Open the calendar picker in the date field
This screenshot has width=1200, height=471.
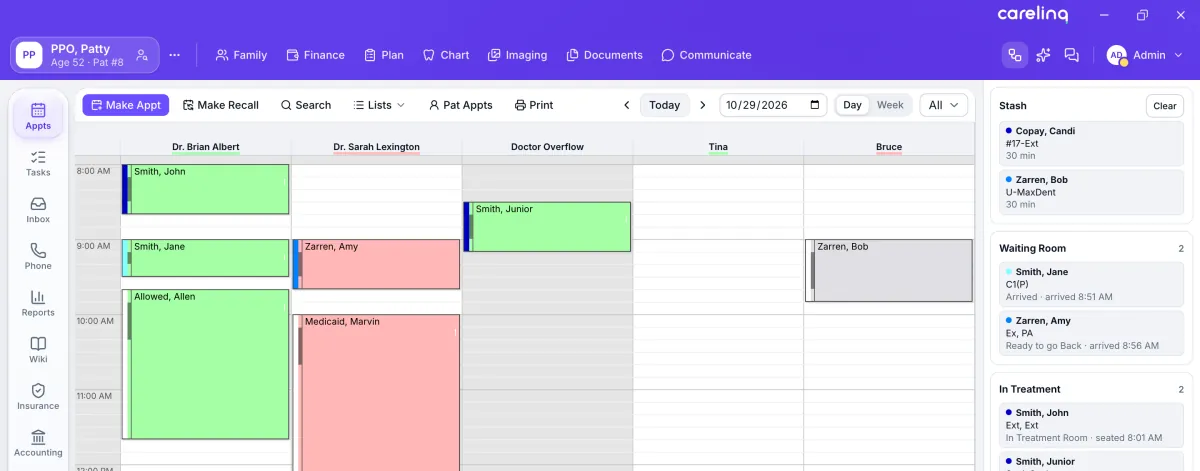click(815, 105)
